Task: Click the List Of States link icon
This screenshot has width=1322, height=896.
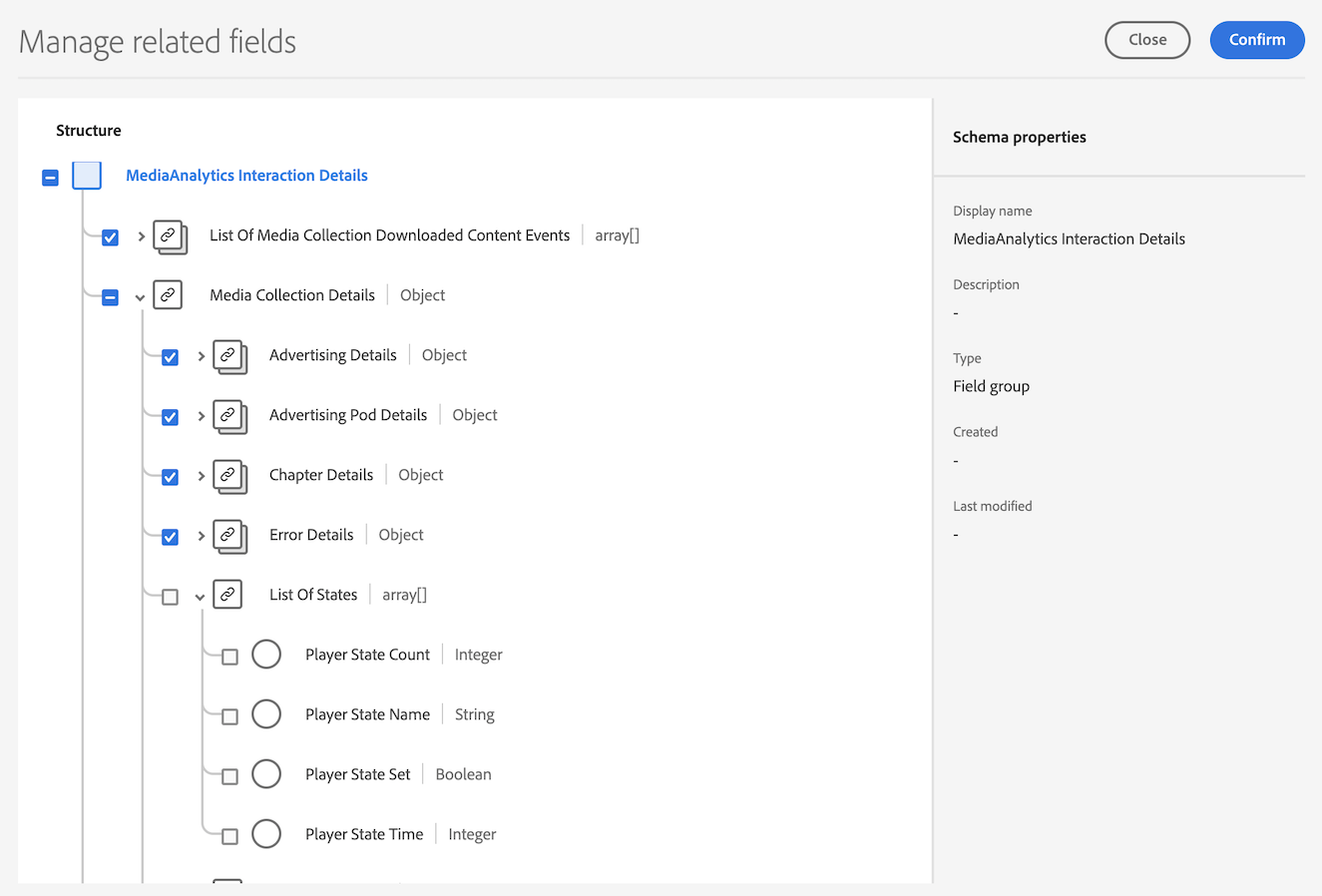Action: point(227,595)
